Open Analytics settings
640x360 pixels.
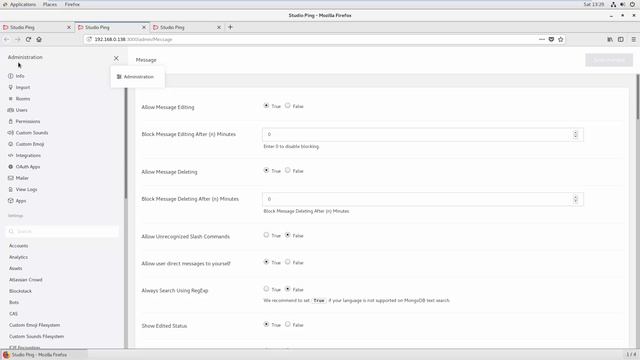tap(18, 257)
